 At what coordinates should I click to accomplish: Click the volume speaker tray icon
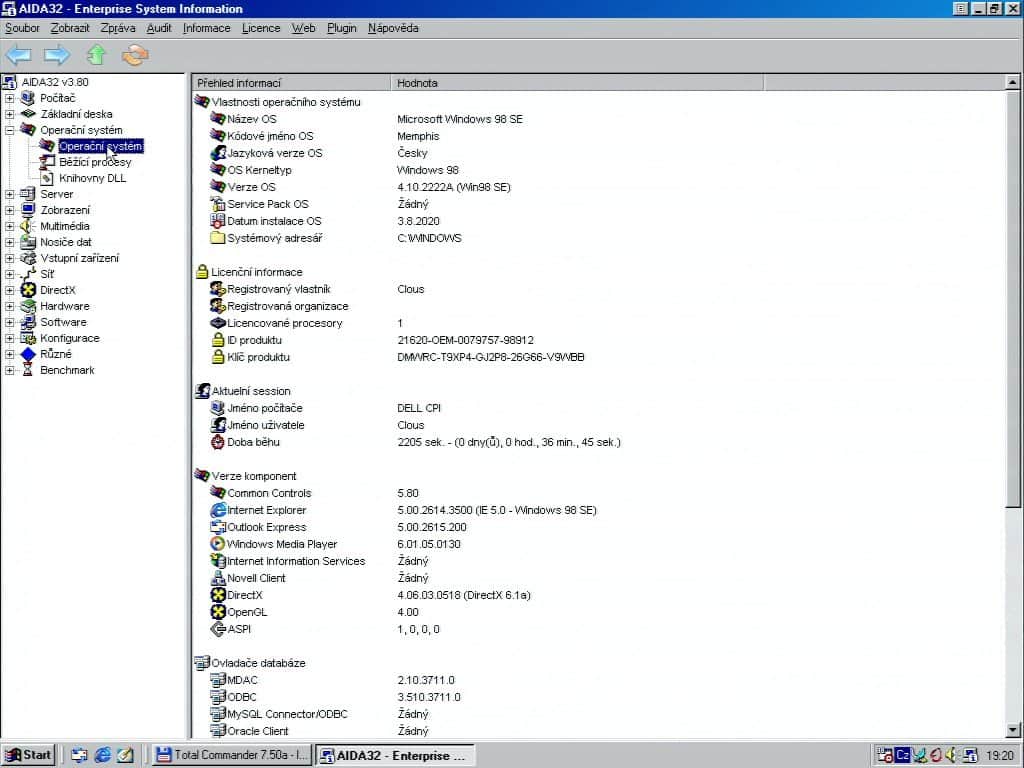pyautogui.click(x=950, y=755)
